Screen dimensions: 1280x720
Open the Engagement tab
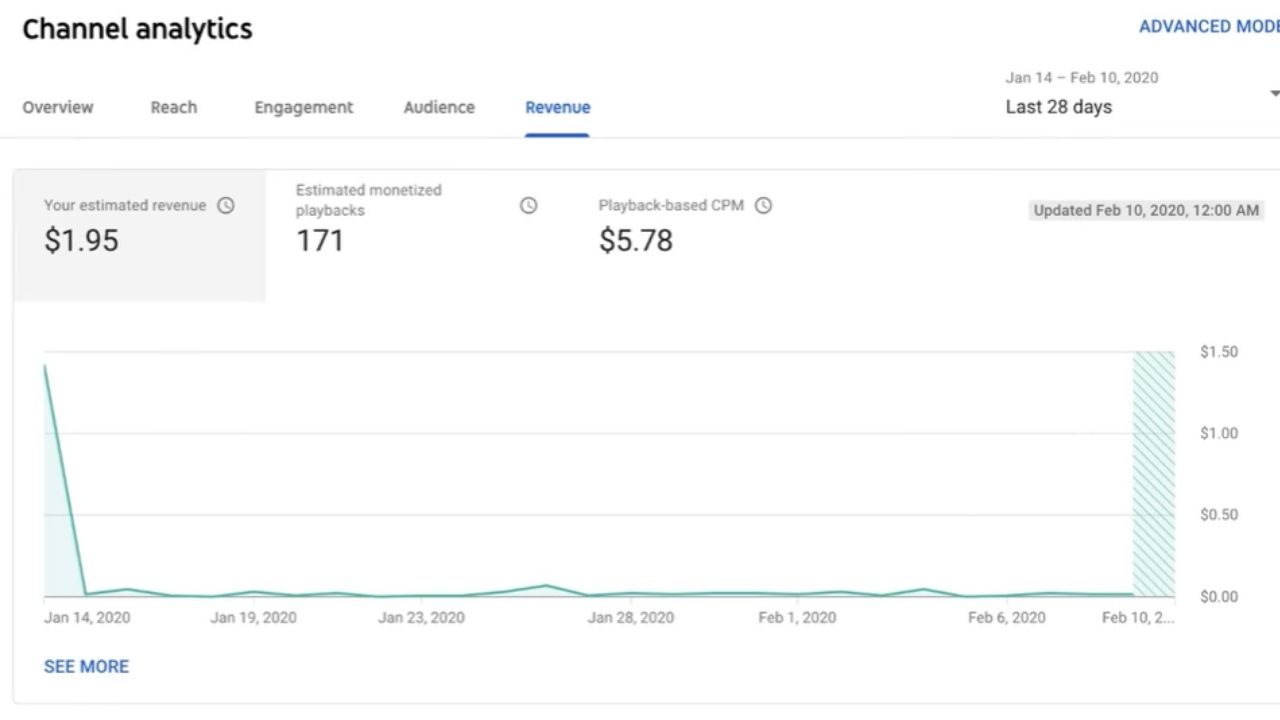tap(303, 107)
